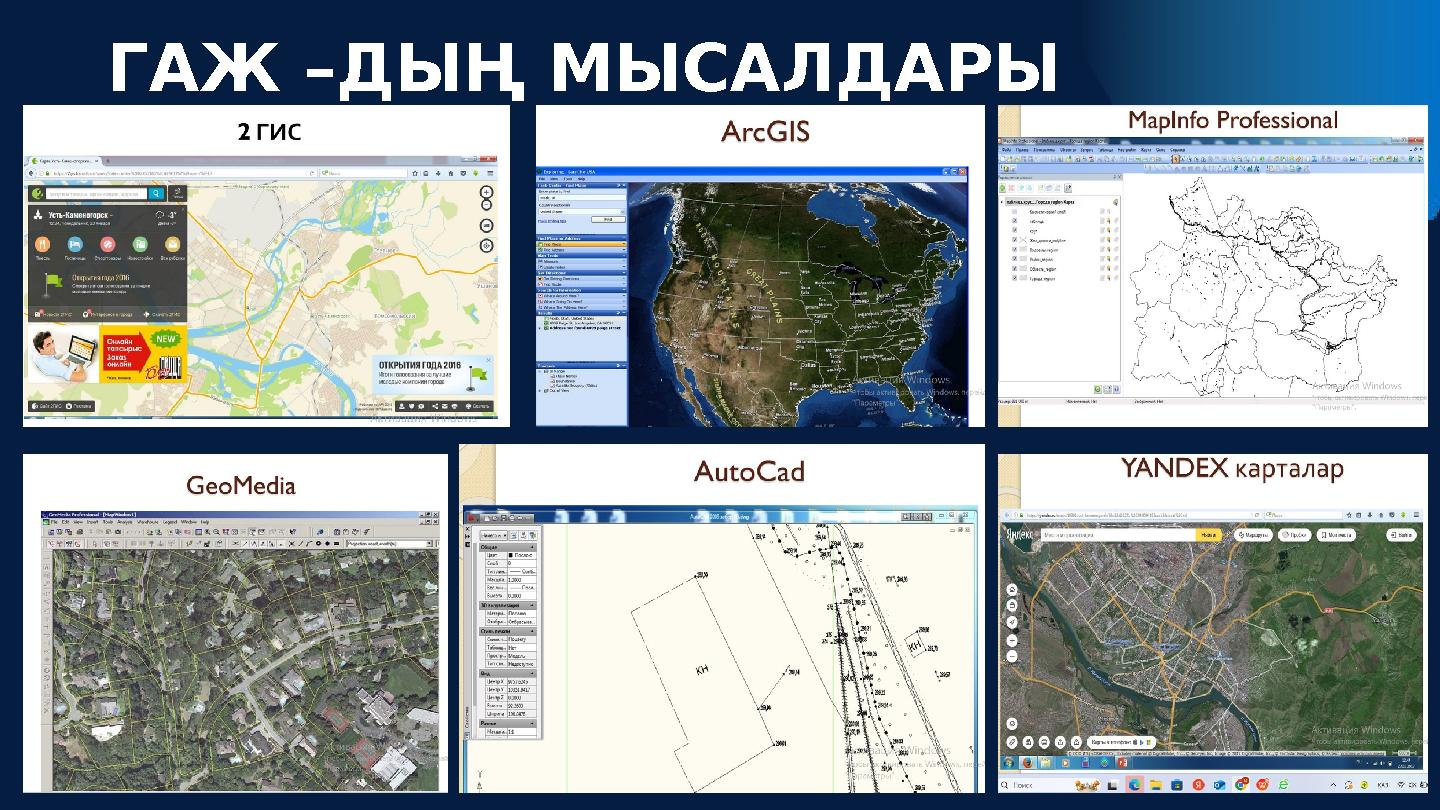Open the Warehouse menu in GeoMedia
This screenshot has width=1440, height=810.
coord(148,522)
